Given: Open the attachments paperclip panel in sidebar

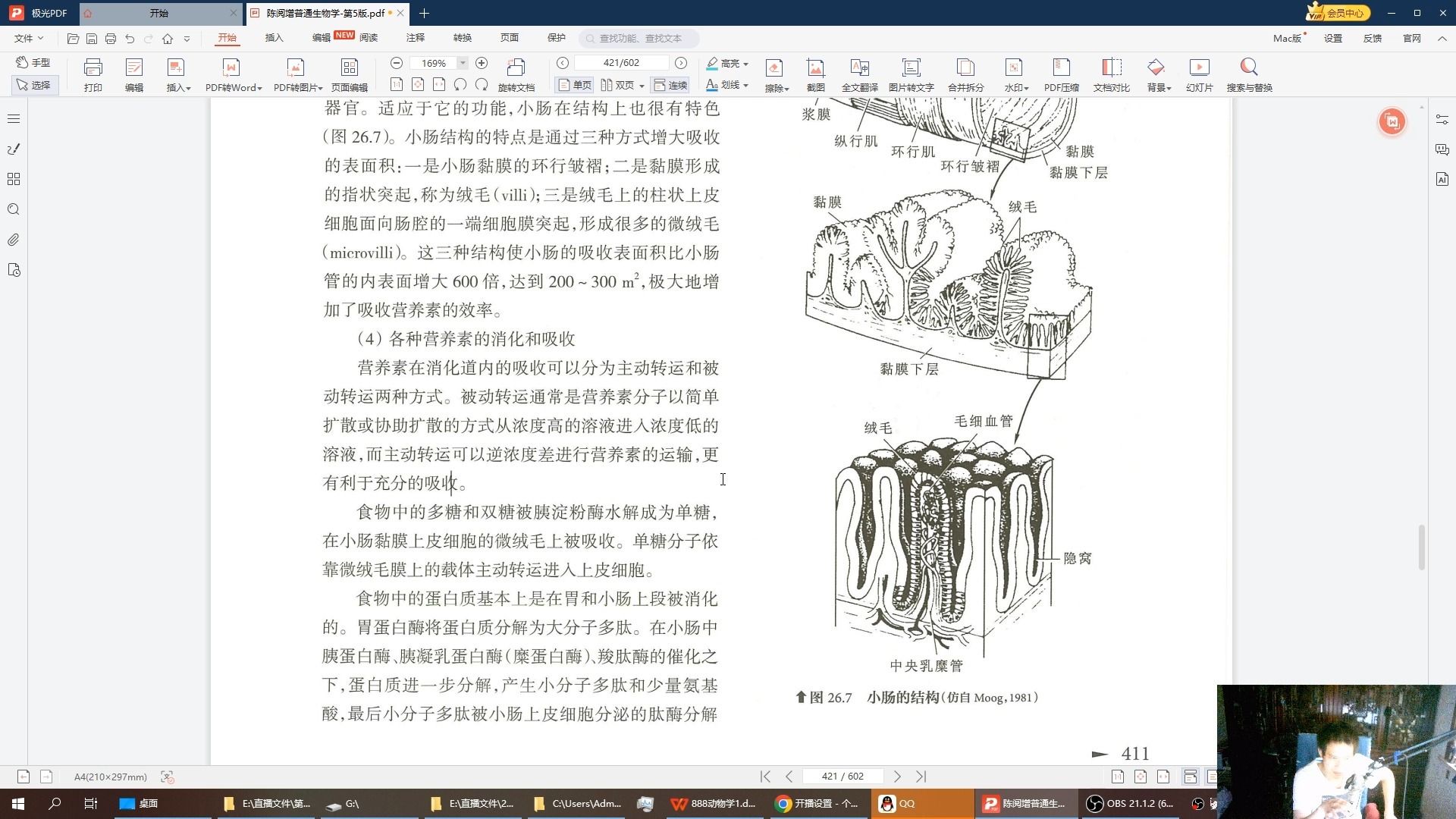Looking at the screenshot, I should (14, 240).
